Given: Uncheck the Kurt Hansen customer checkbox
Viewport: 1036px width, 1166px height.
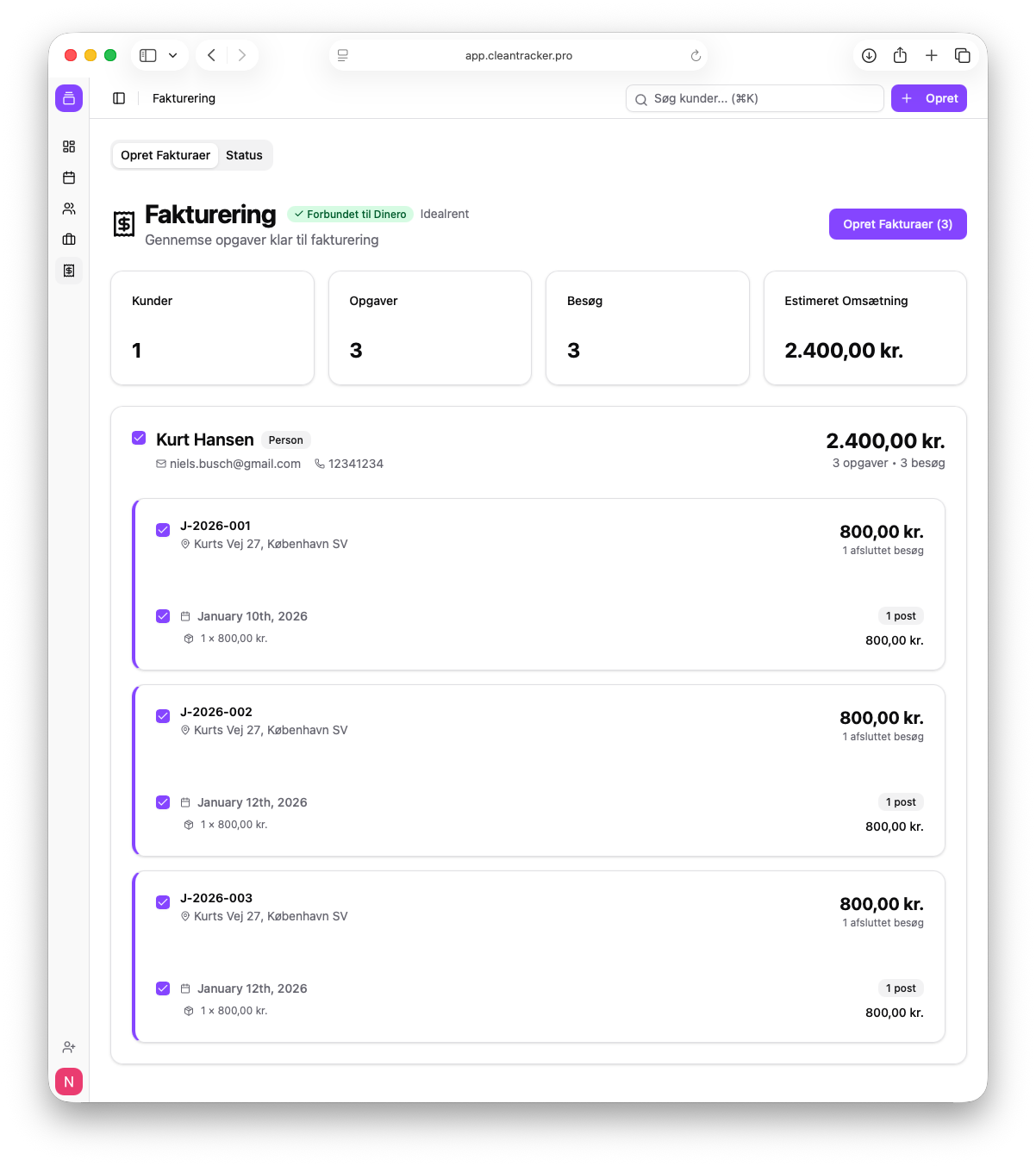Looking at the screenshot, I should (x=139, y=438).
